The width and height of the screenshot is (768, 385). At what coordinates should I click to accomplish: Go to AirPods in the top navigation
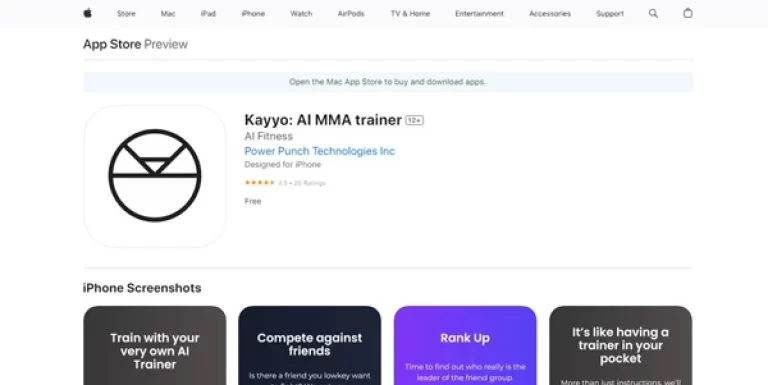click(x=351, y=14)
